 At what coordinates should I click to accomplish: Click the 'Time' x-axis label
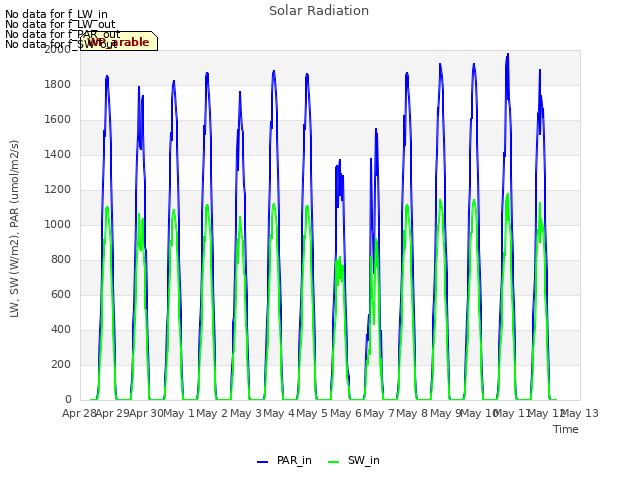[566, 429]
